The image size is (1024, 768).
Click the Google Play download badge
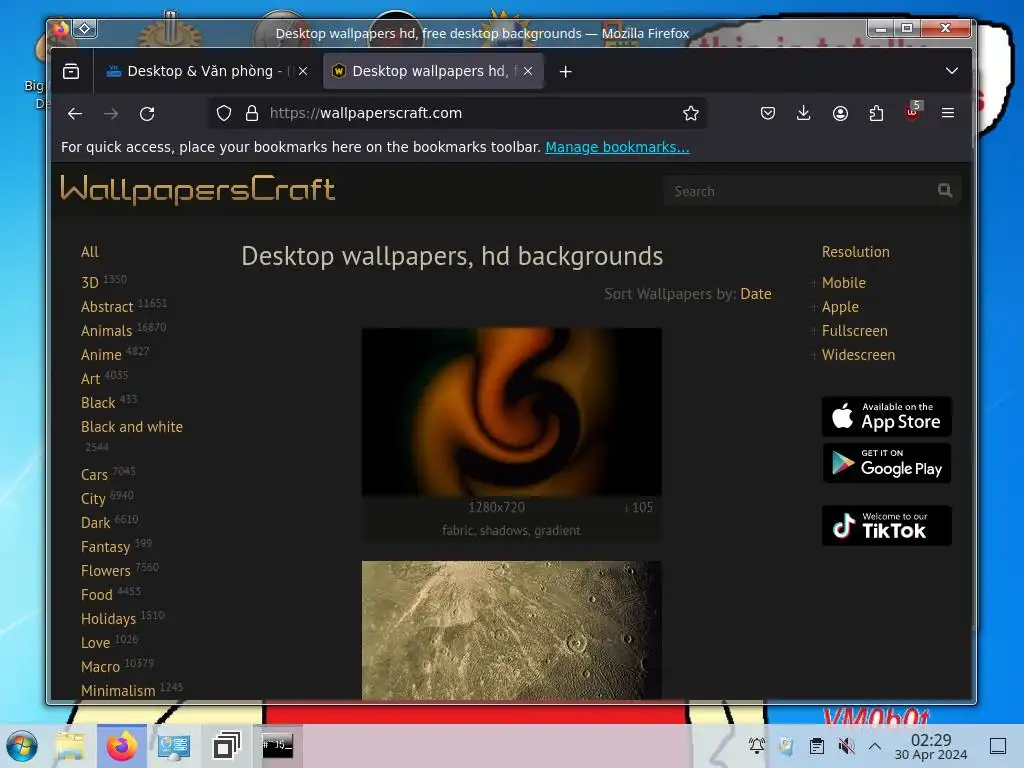886,463
